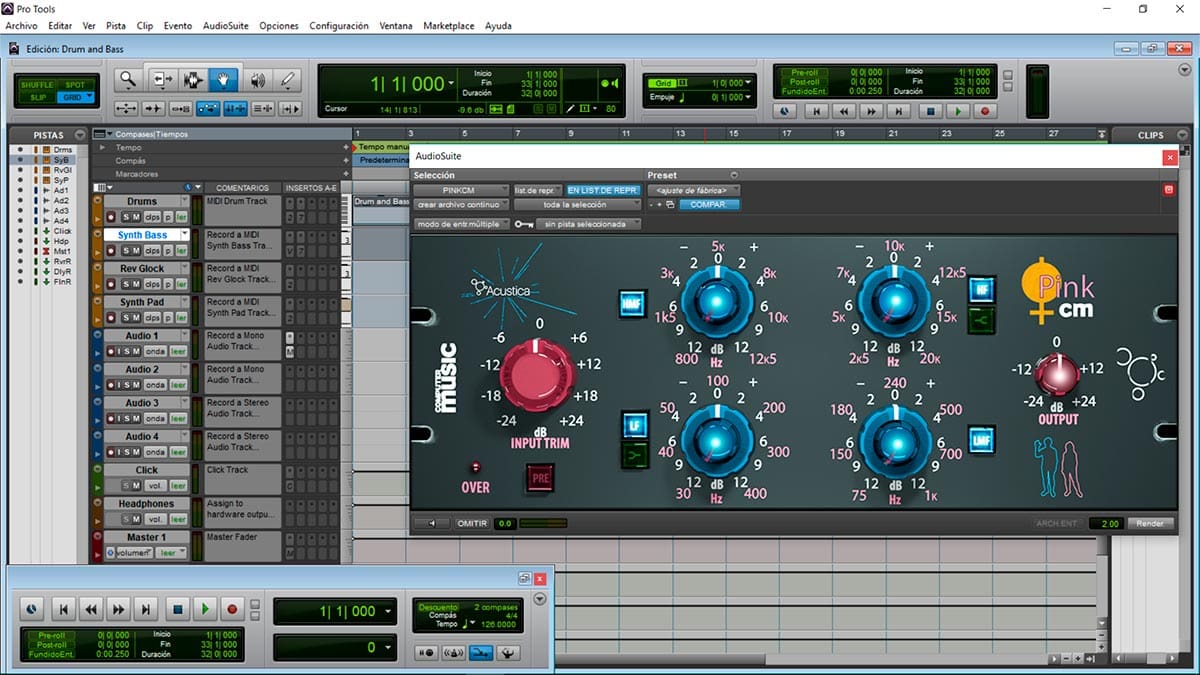
Task: Open the 'ajuste de fábrica' preset dropdown
Action: [694, 190]
